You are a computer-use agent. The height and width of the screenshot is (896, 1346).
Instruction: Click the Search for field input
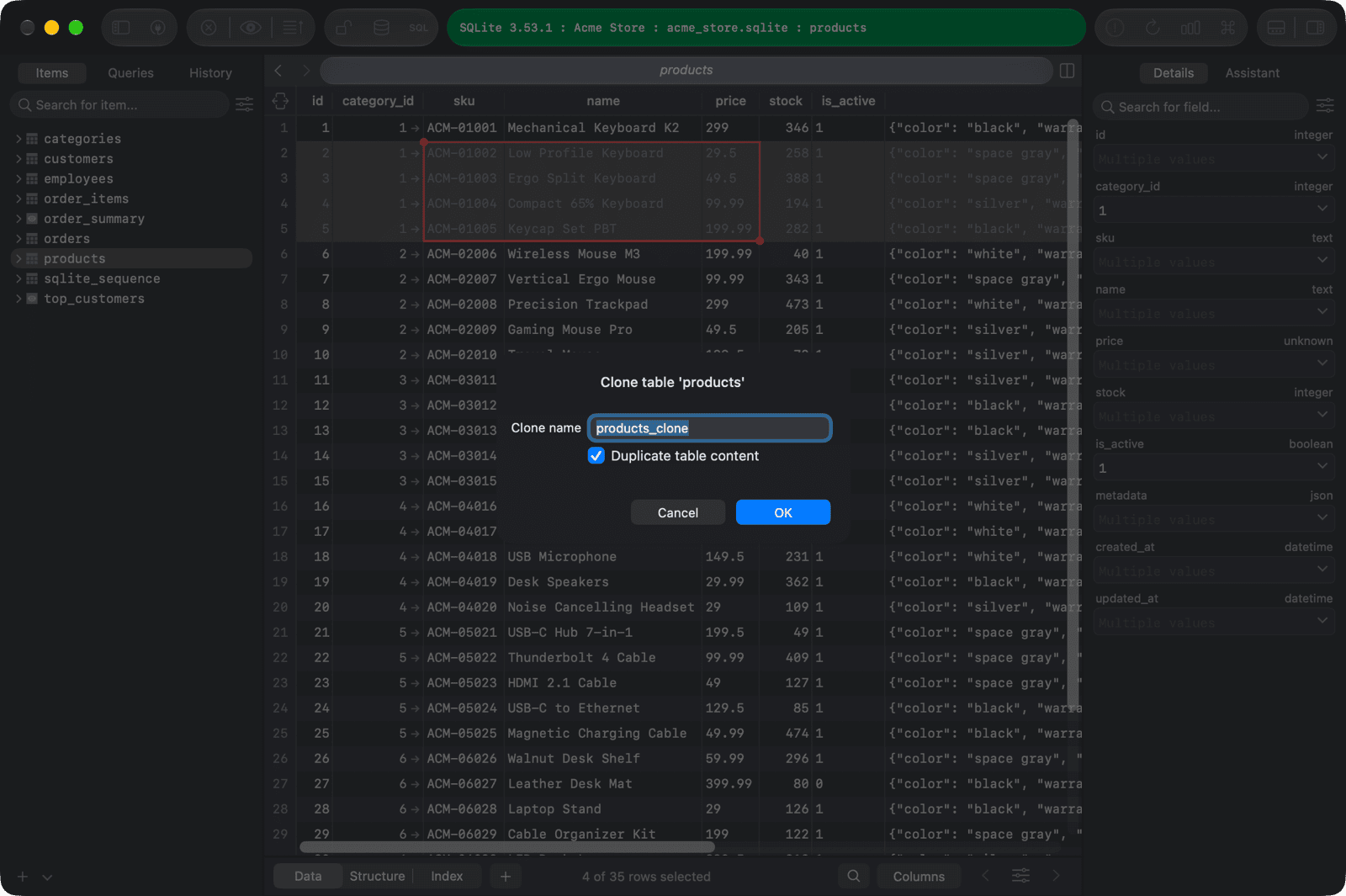(1201, 107)
